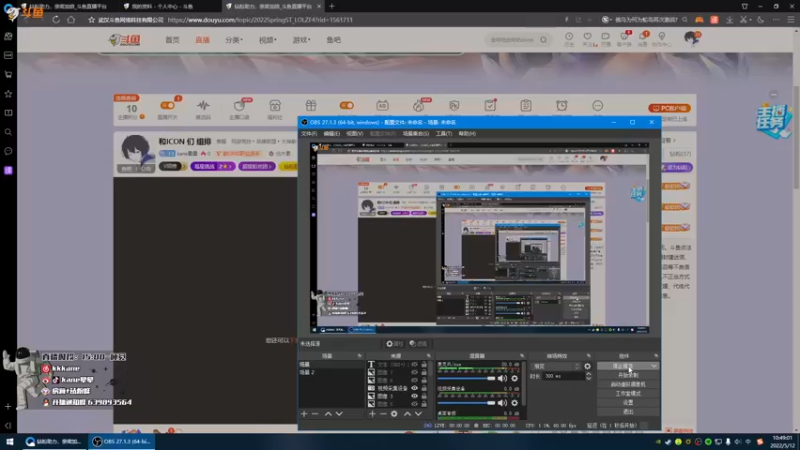Click 视频采集设备 volume slider
Screen dimensions: 800x450
[x=466, y=403]
